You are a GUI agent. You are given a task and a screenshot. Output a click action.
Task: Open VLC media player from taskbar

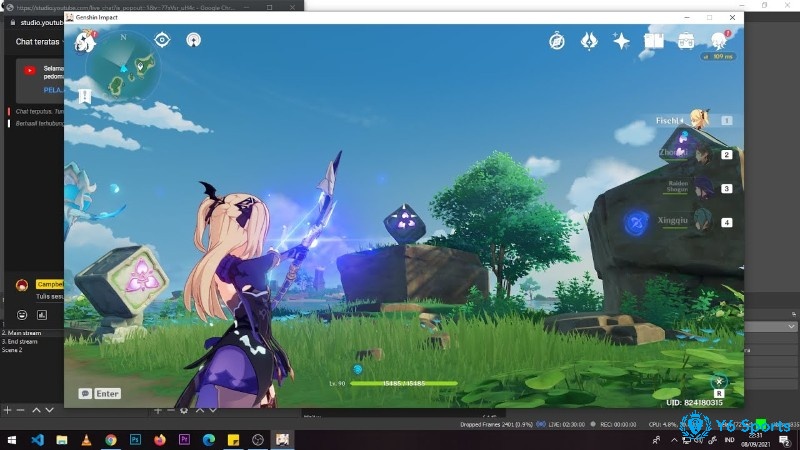(86, 439)
